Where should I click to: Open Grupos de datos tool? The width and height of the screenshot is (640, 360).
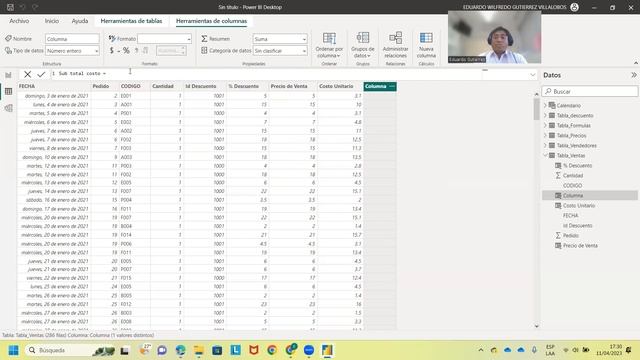click(x=362, y=45)
